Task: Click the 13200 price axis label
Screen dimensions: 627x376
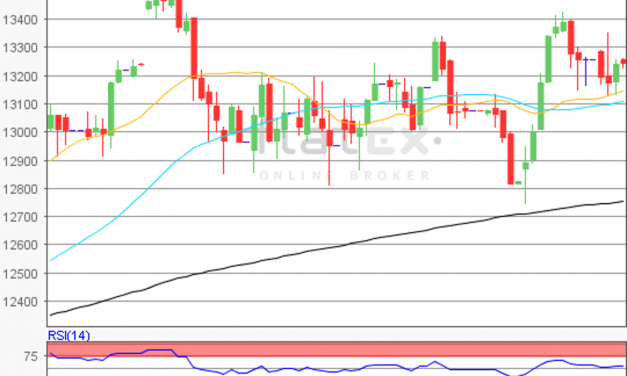Action: point(20,76)
